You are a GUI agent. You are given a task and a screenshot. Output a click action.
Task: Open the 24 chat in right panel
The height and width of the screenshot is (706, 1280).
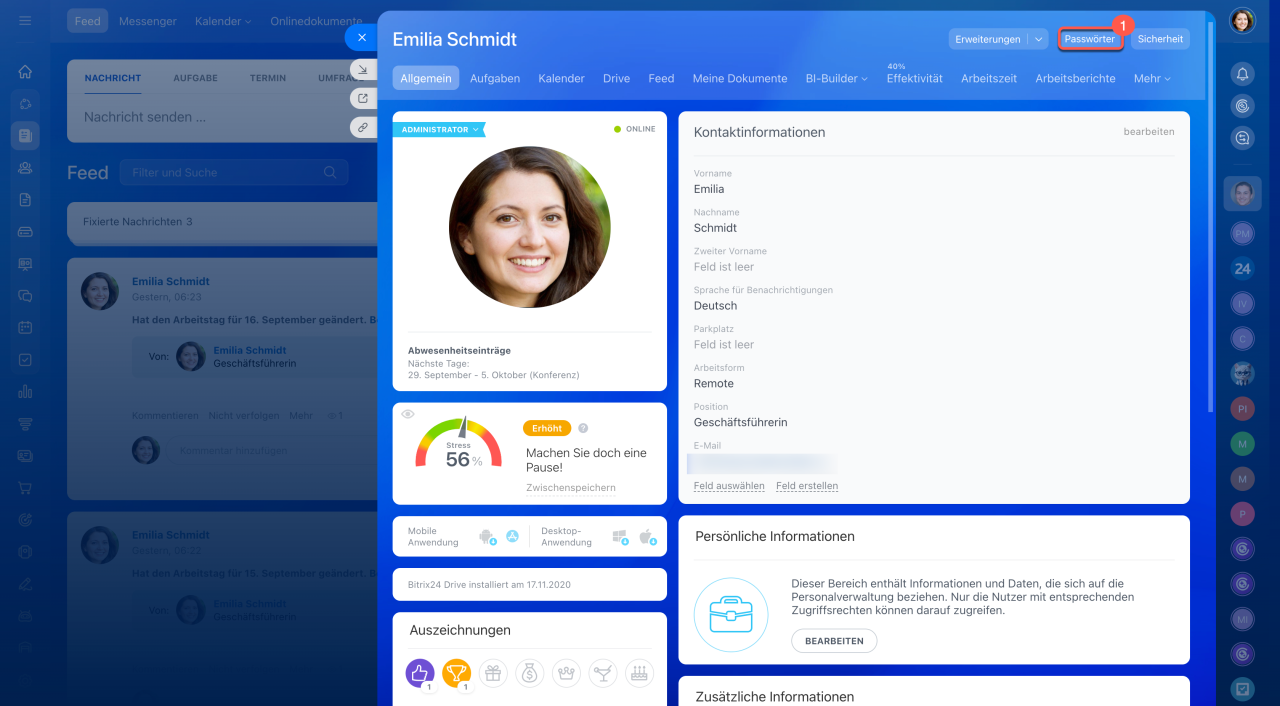pos(1242,268)
